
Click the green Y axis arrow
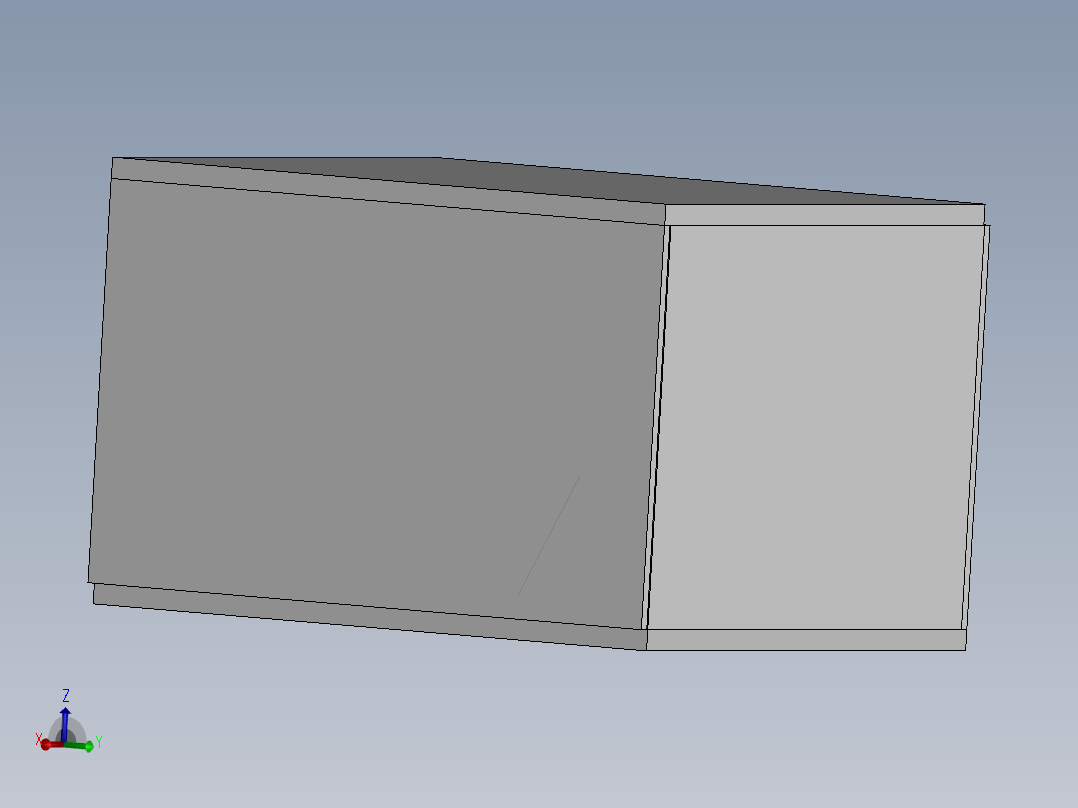[76, 745]
